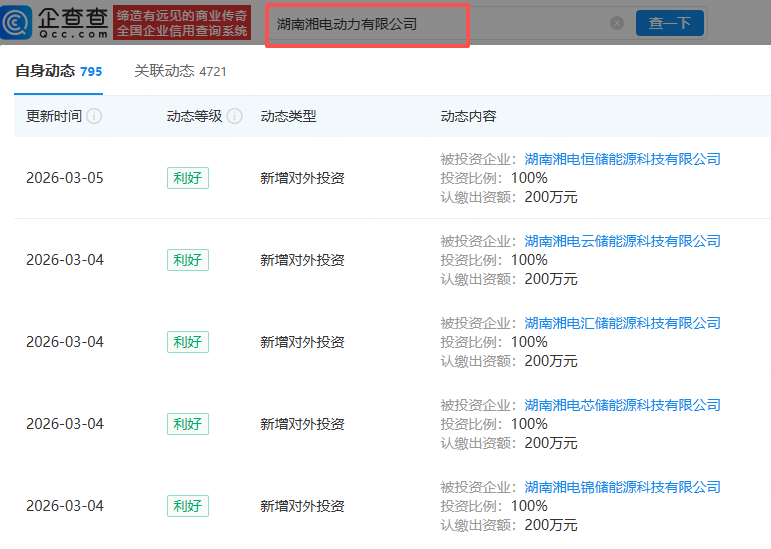771x549 pixels.
Task: Click info icon next to 动态等级
Action: (235, 116)
